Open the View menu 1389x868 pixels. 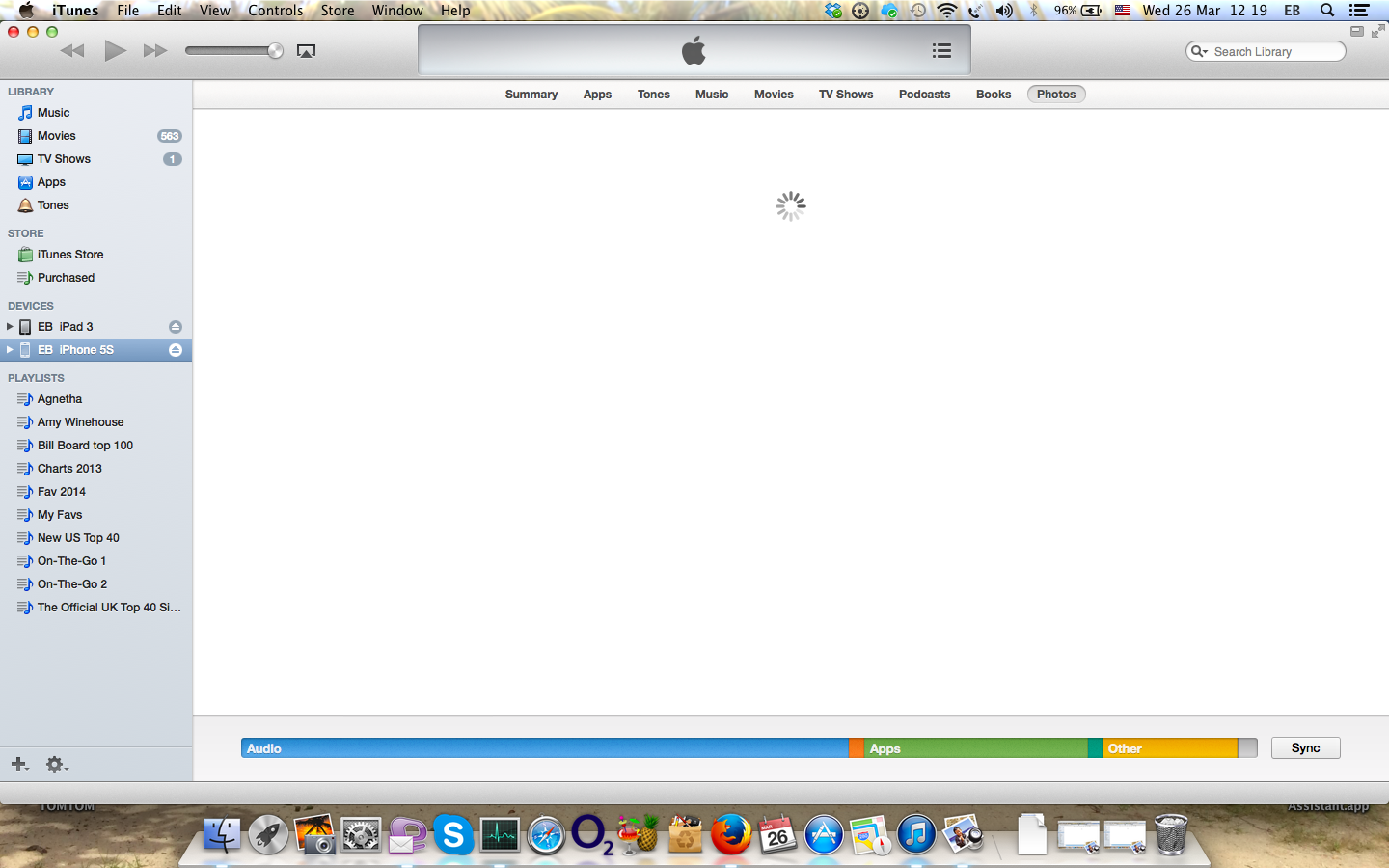[x=215, y=11]
